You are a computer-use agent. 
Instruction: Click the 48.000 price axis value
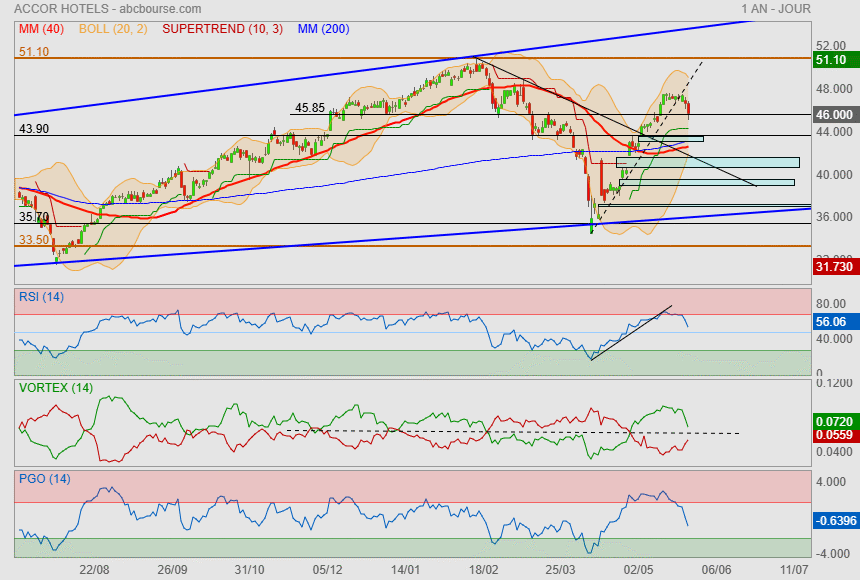tap(834, 89)
